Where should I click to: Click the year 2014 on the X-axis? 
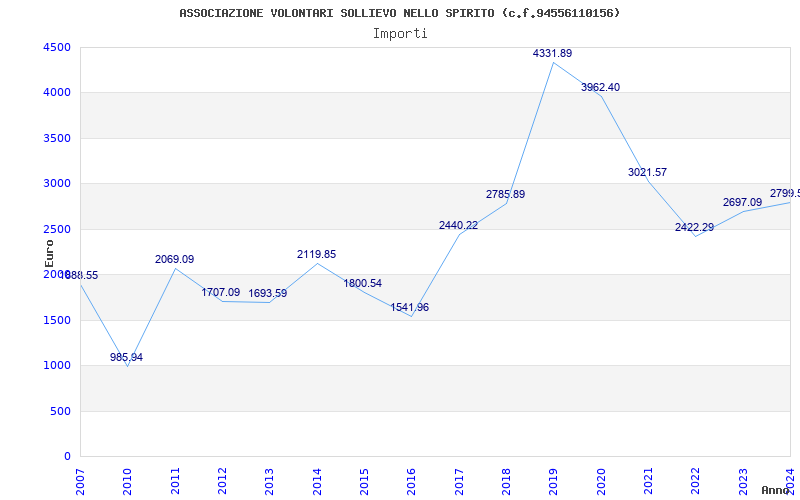[x=317, y=481]
